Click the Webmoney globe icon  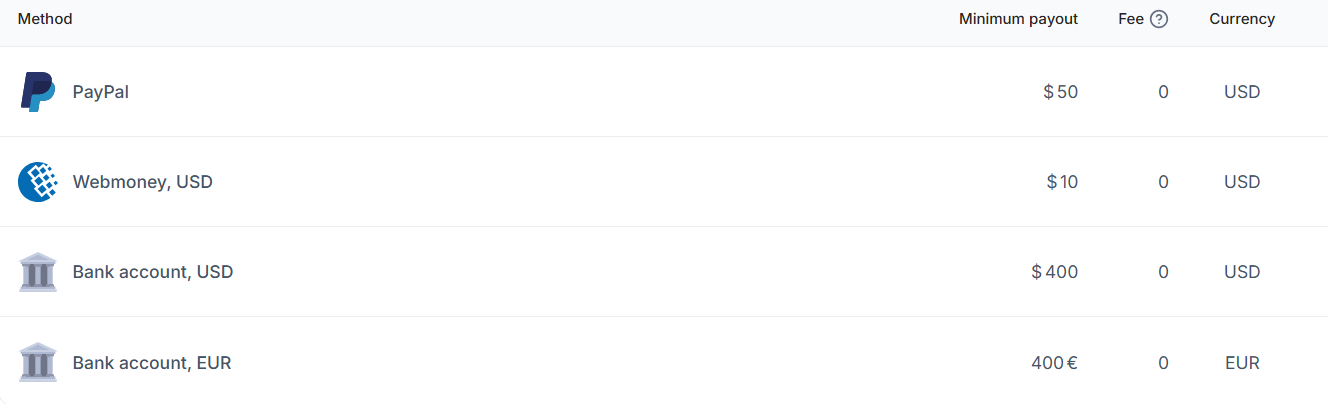click(38, 182)
